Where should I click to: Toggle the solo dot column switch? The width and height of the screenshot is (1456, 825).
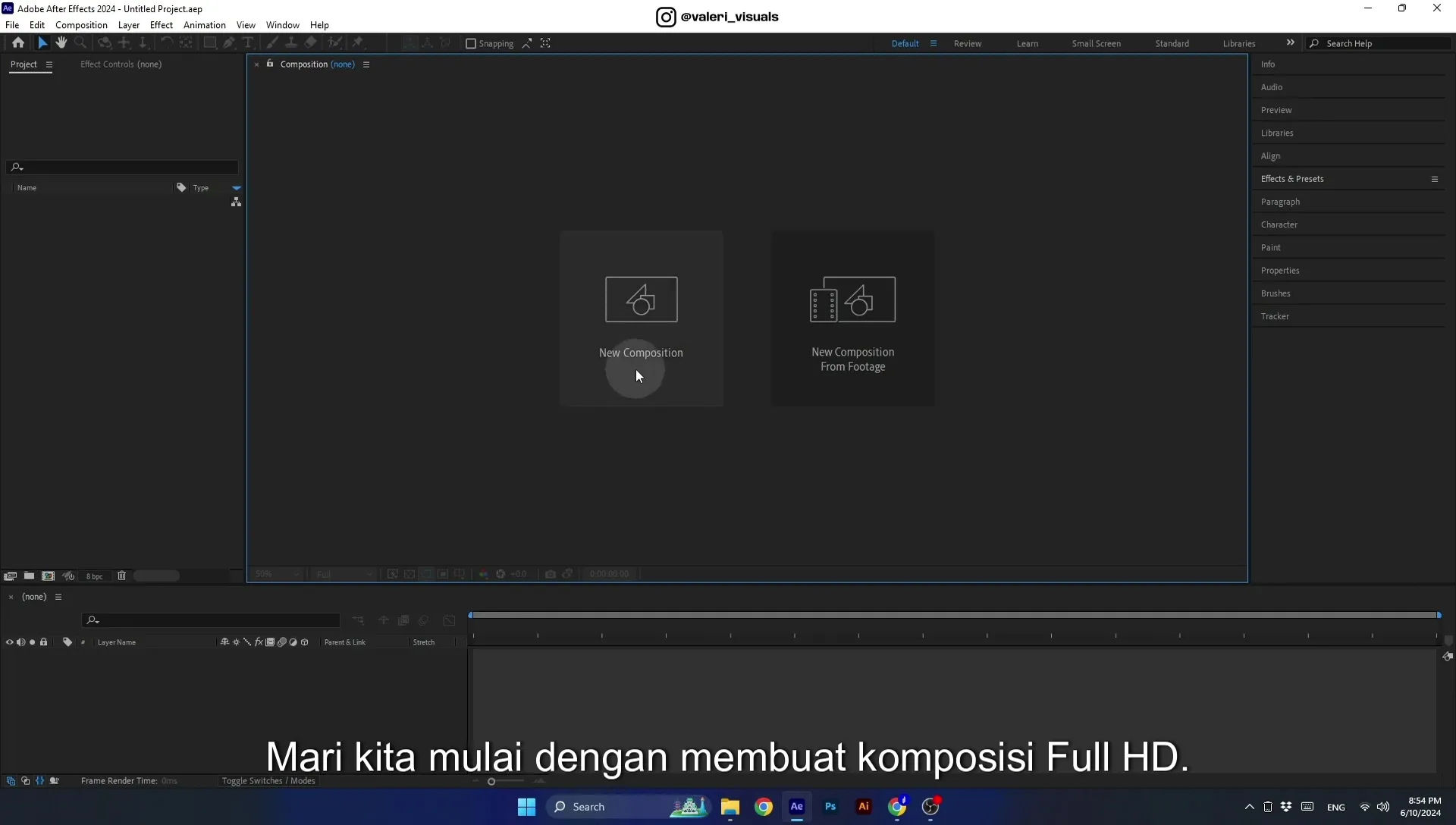[32, 642]
